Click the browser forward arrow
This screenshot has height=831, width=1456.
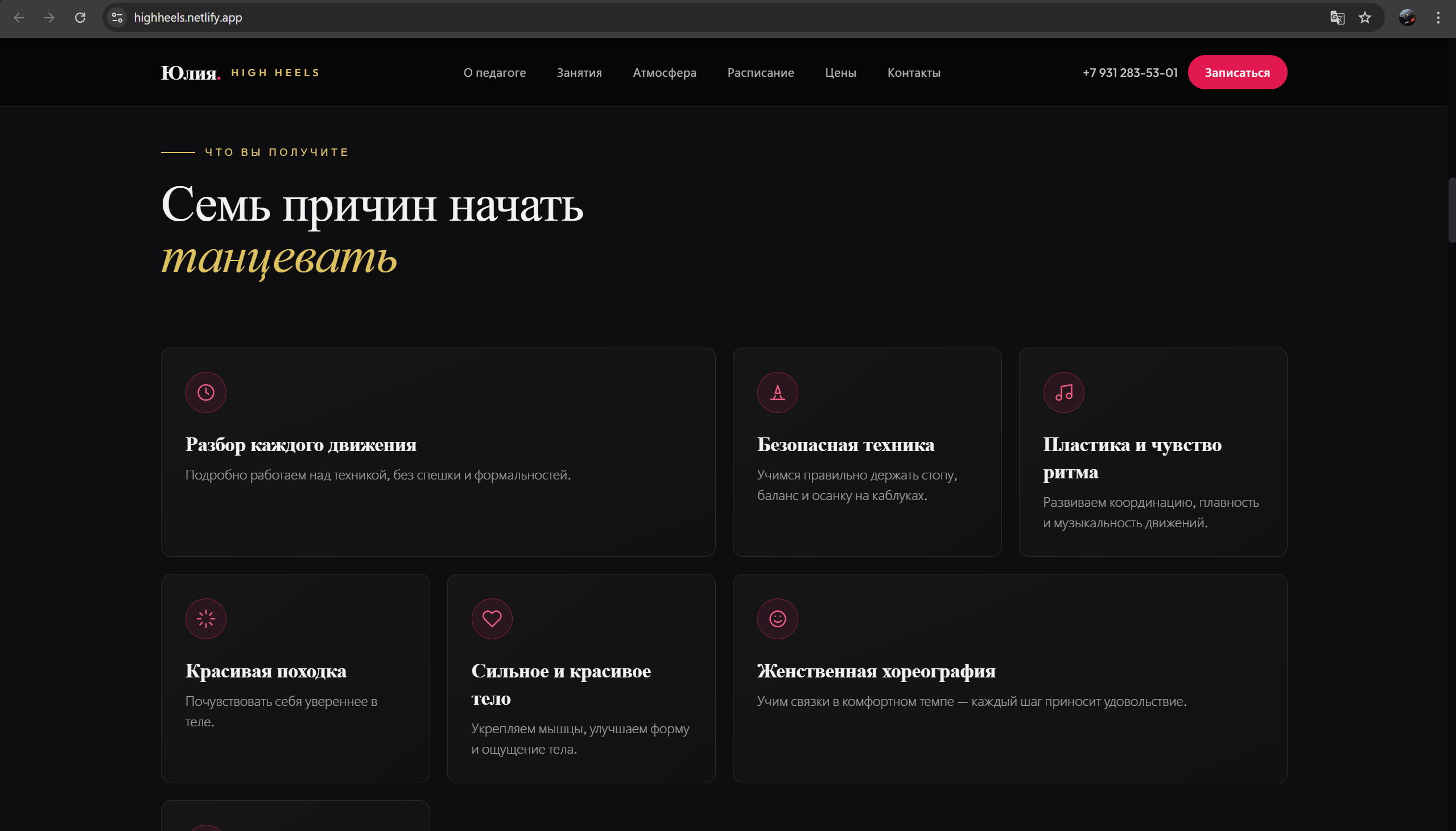point(50,18)
